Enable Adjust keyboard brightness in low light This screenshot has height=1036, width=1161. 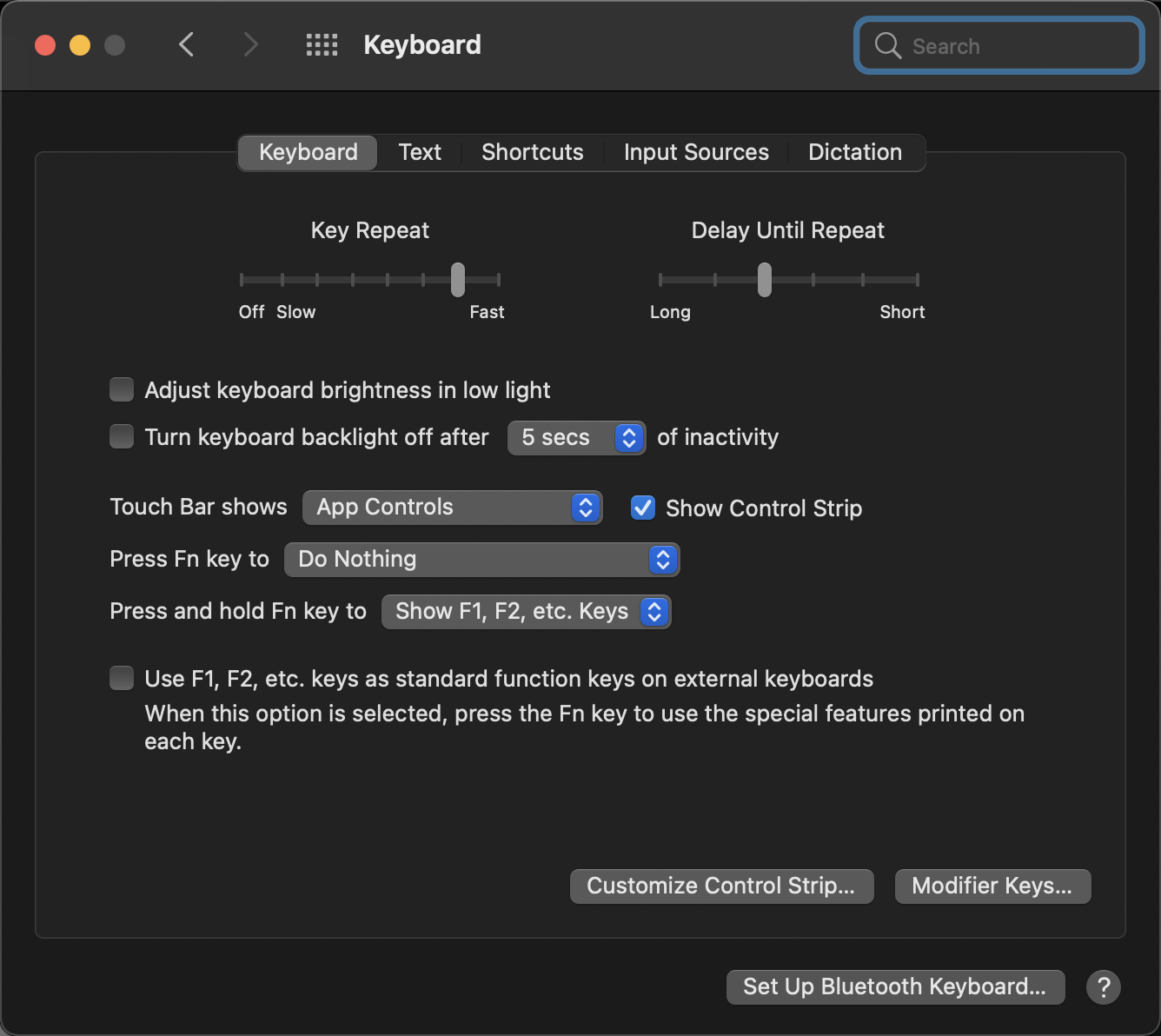point(122,389)
